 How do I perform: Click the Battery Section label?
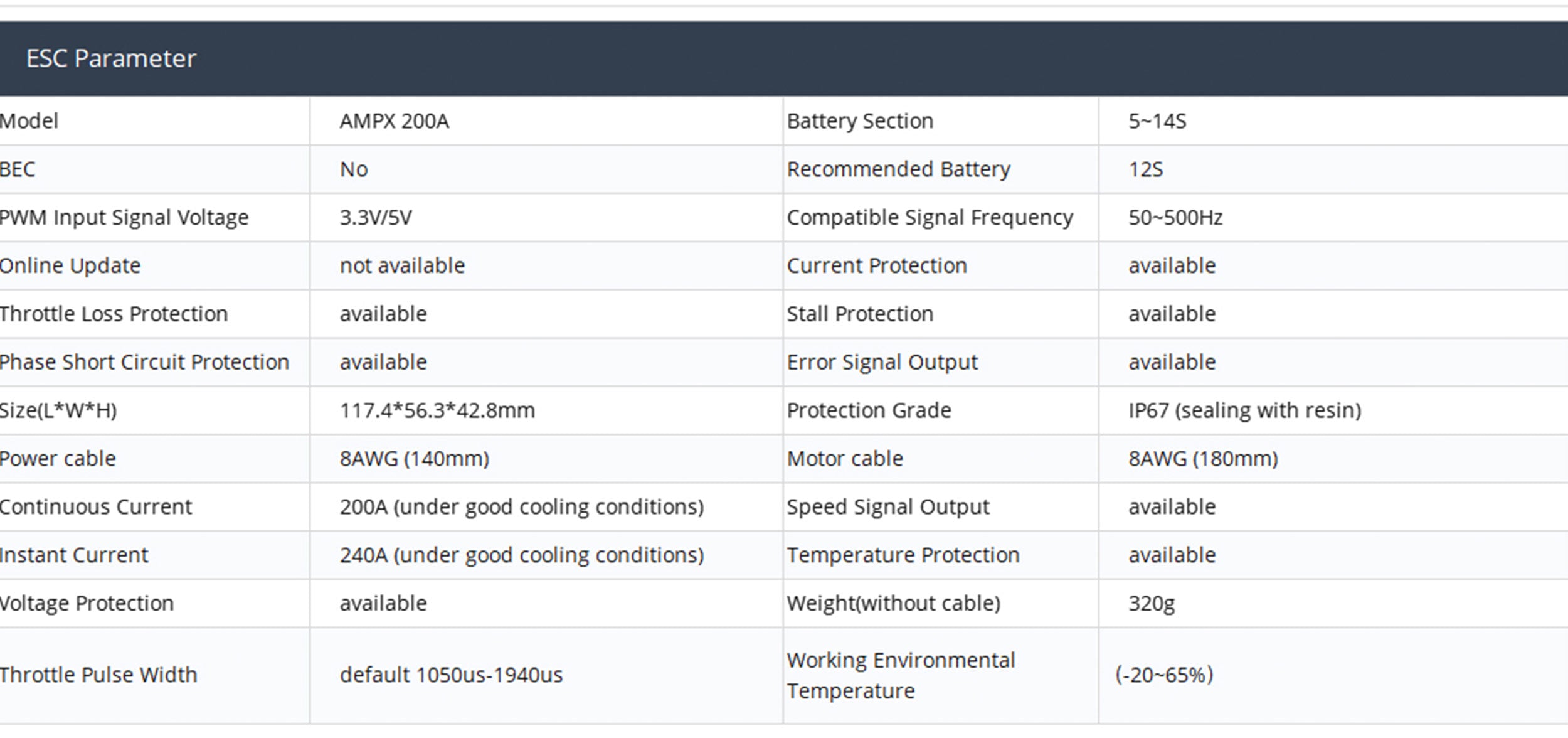860,121
